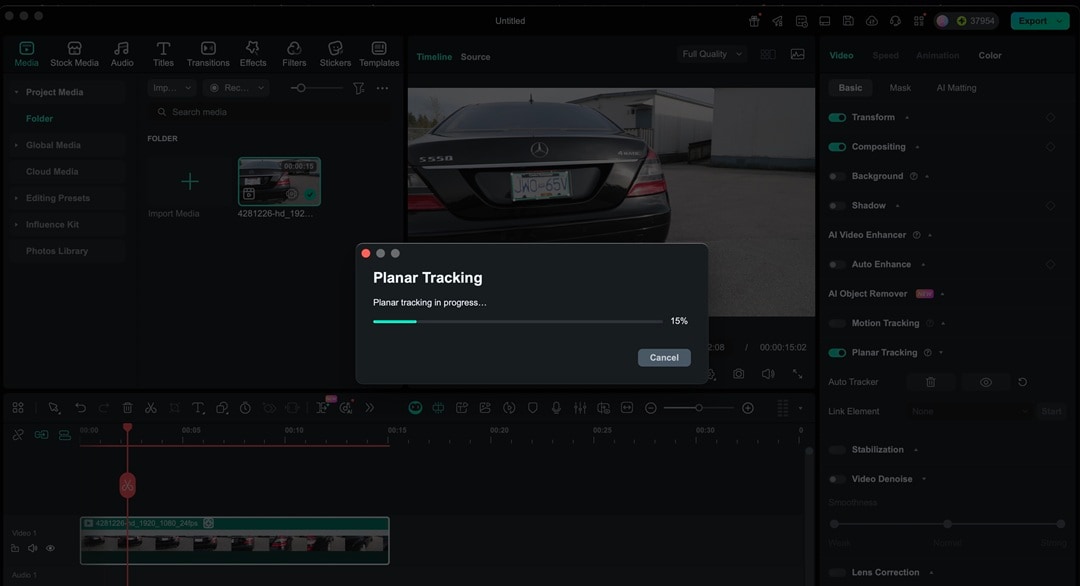Click the cloud upload icon in title bar
1080x586 pixels.
[872, 21]
